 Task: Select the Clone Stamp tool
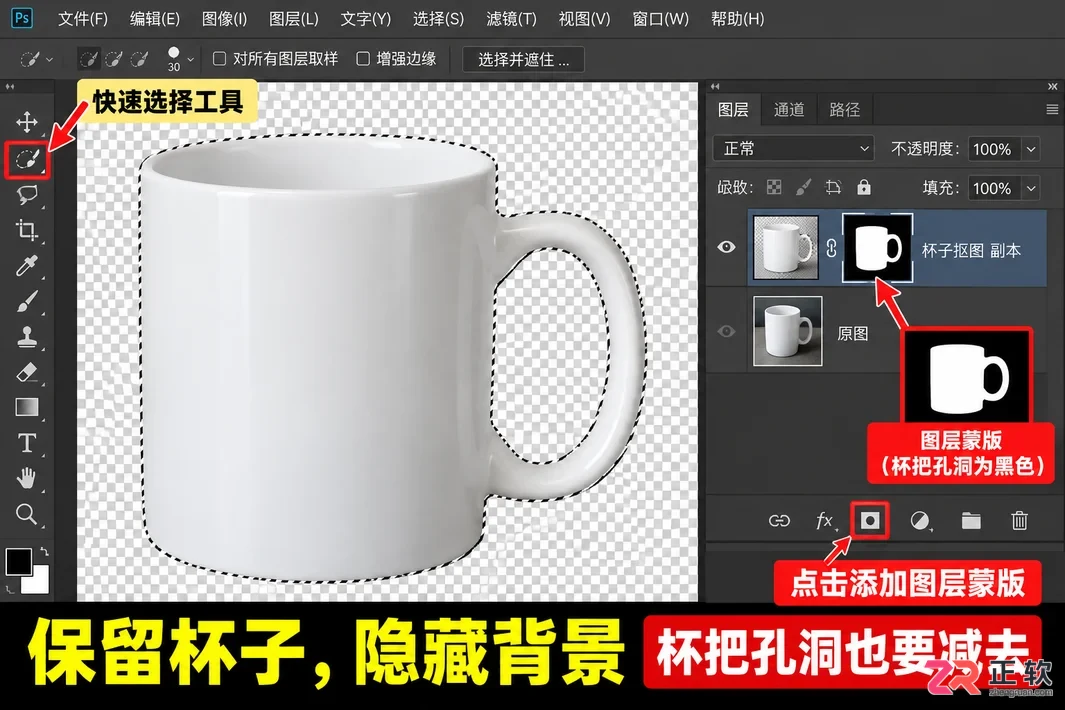click(26, 336)
